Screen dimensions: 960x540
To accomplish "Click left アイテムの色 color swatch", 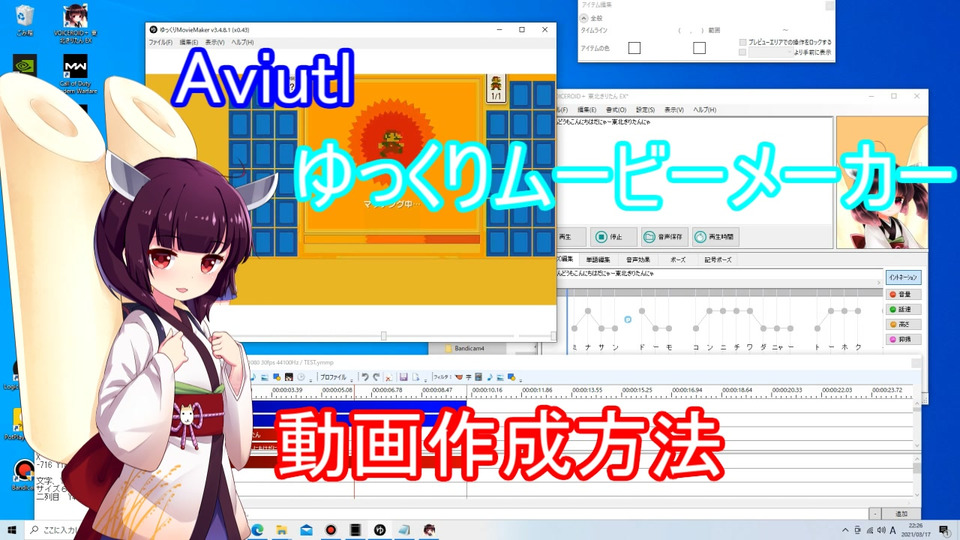I will coord(634,48).
